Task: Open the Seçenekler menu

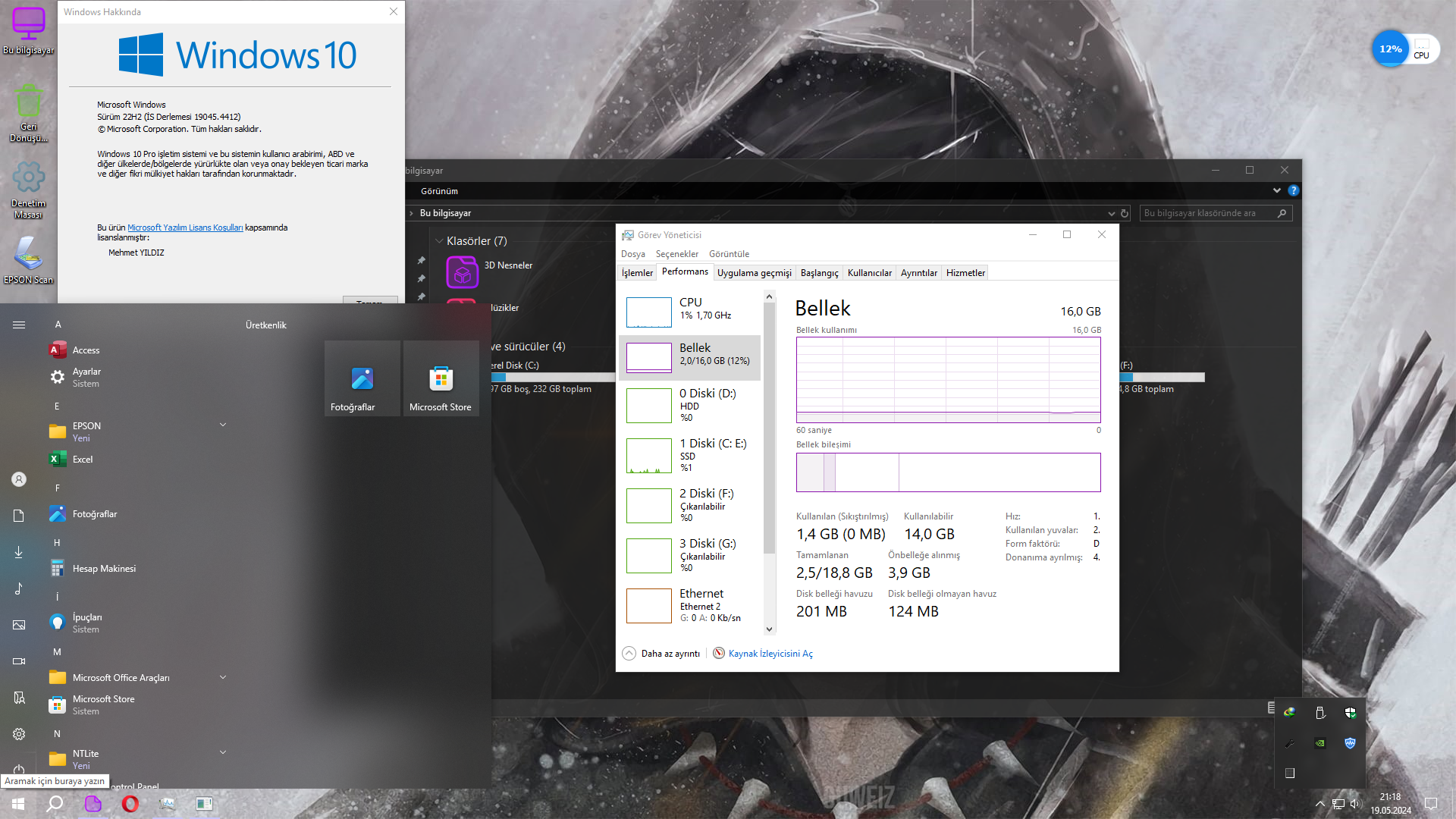Action: tap(677, 254)
